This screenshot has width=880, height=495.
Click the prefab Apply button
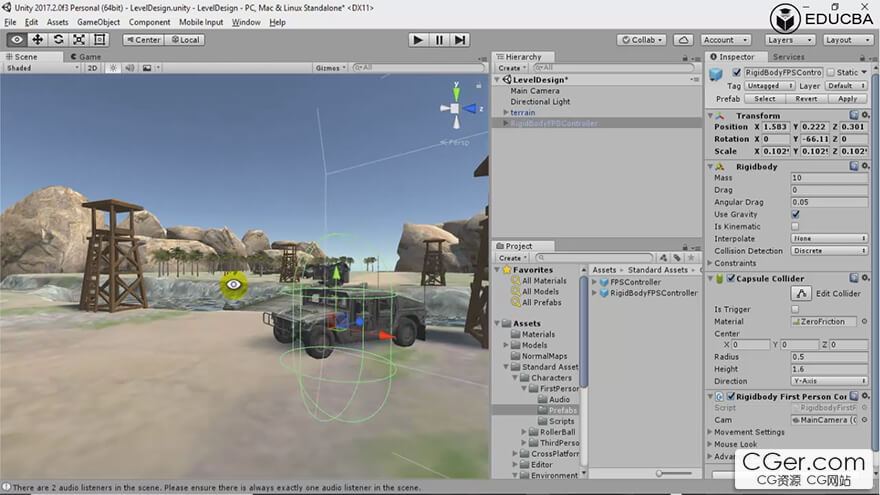point(847,99)
